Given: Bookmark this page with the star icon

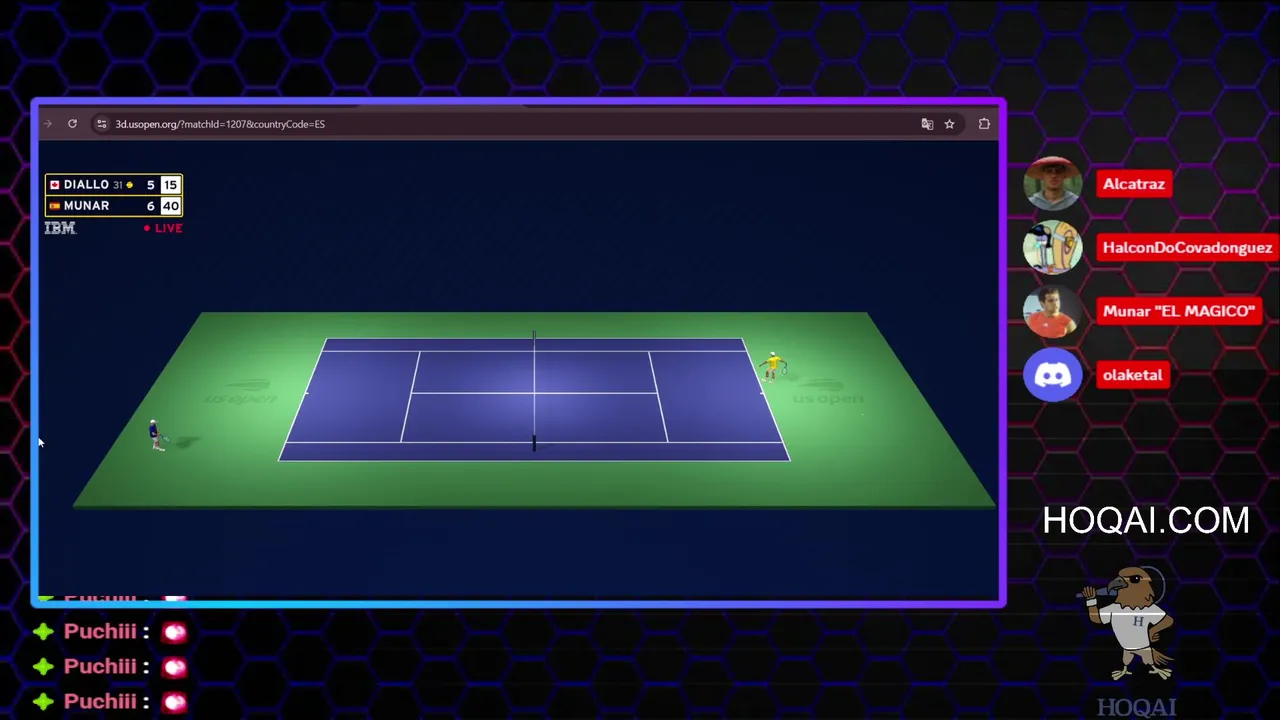Looking at the screenshot, I should [949, 124].
